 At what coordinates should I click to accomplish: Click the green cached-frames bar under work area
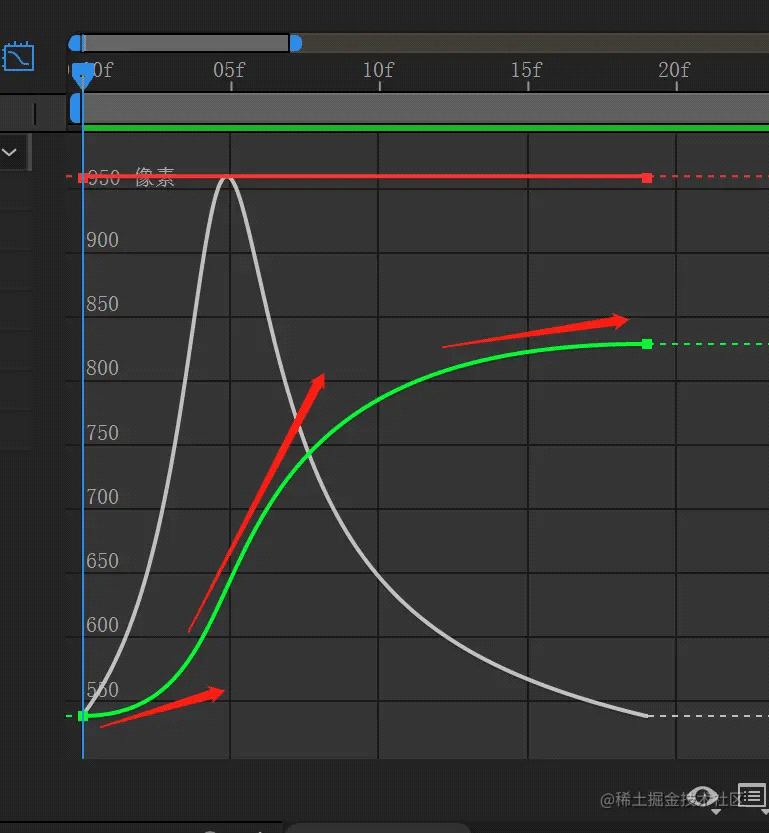click(420, 128)
